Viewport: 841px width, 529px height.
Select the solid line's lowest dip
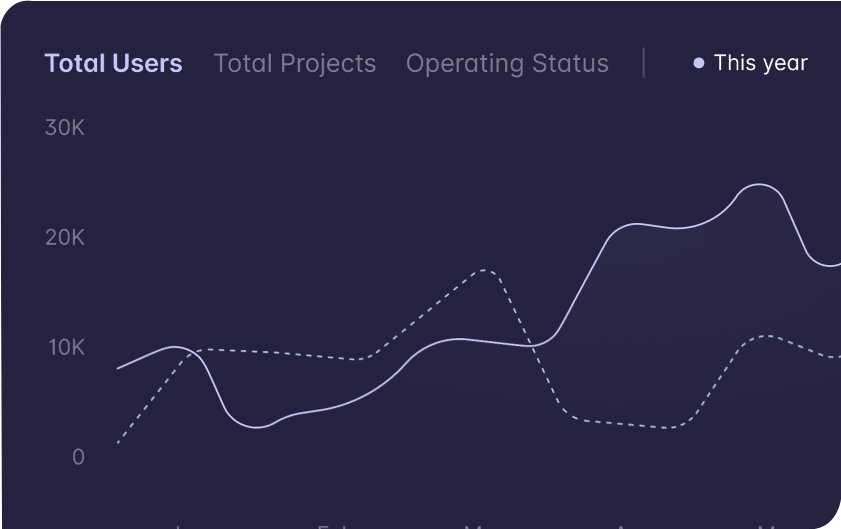[x=258, y=427]
